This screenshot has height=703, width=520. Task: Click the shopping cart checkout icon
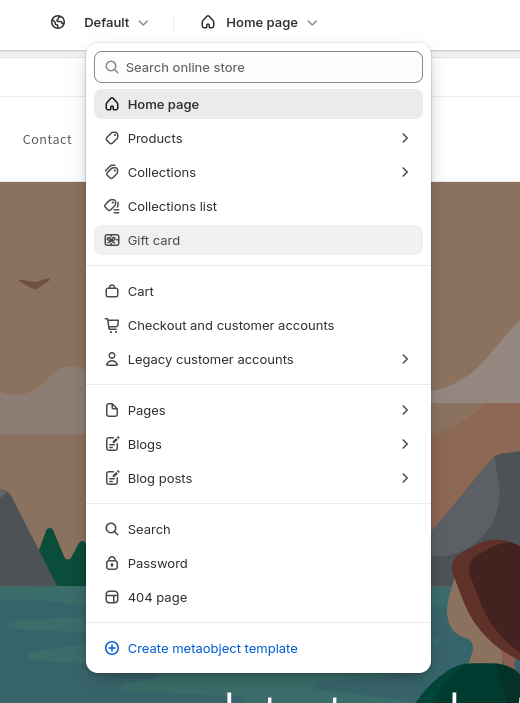(112, 325)
